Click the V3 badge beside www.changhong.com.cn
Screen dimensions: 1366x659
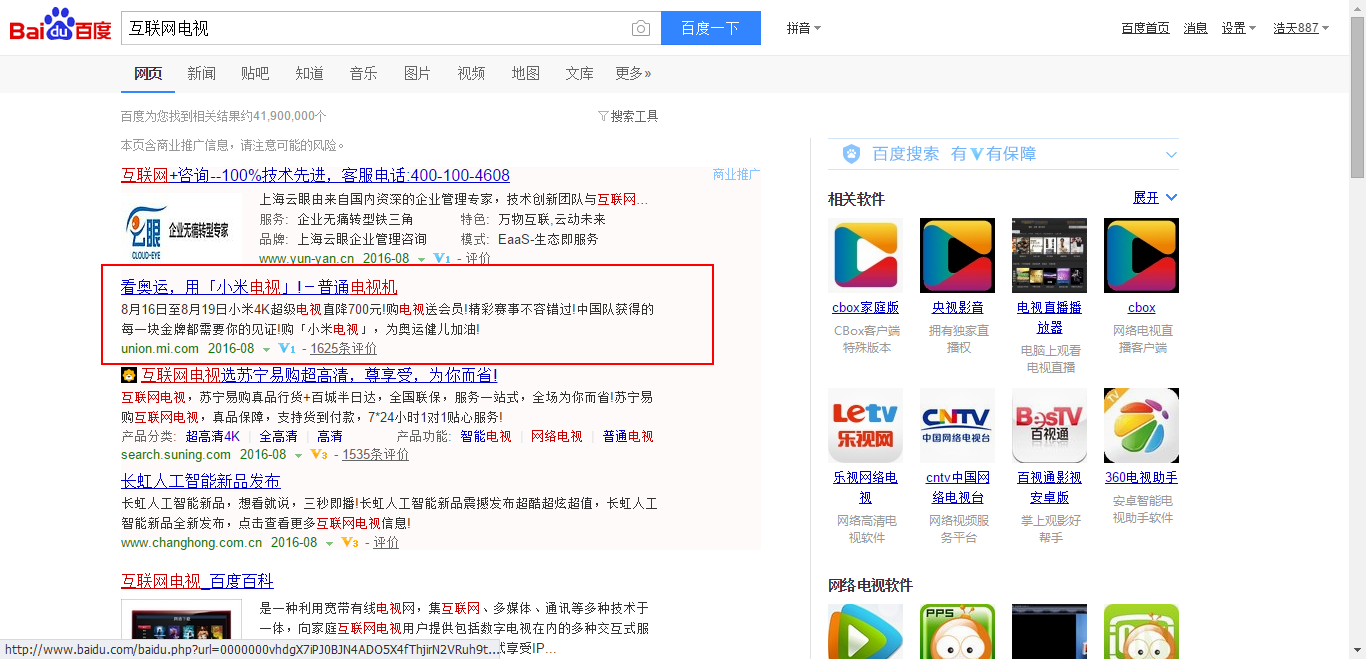[350, 543]
